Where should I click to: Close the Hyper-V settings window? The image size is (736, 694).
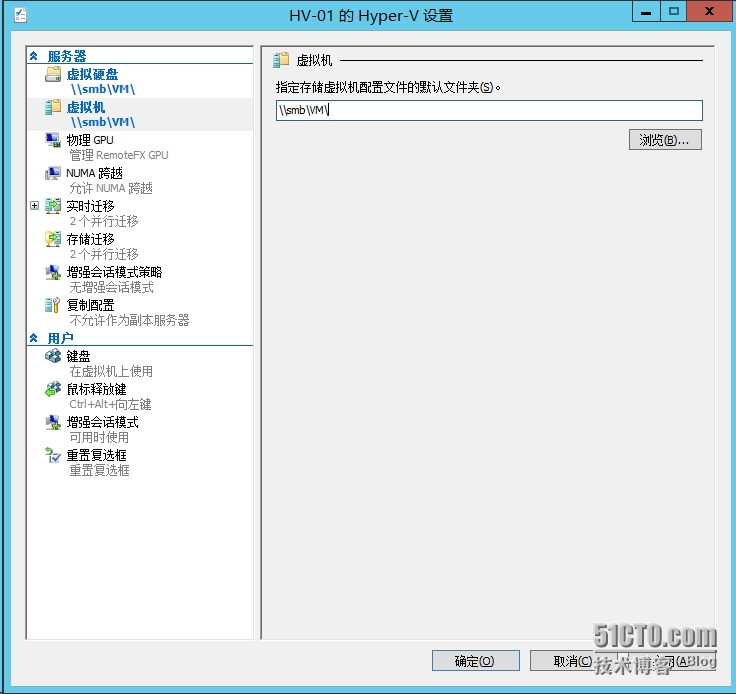[x=710, y=11]
